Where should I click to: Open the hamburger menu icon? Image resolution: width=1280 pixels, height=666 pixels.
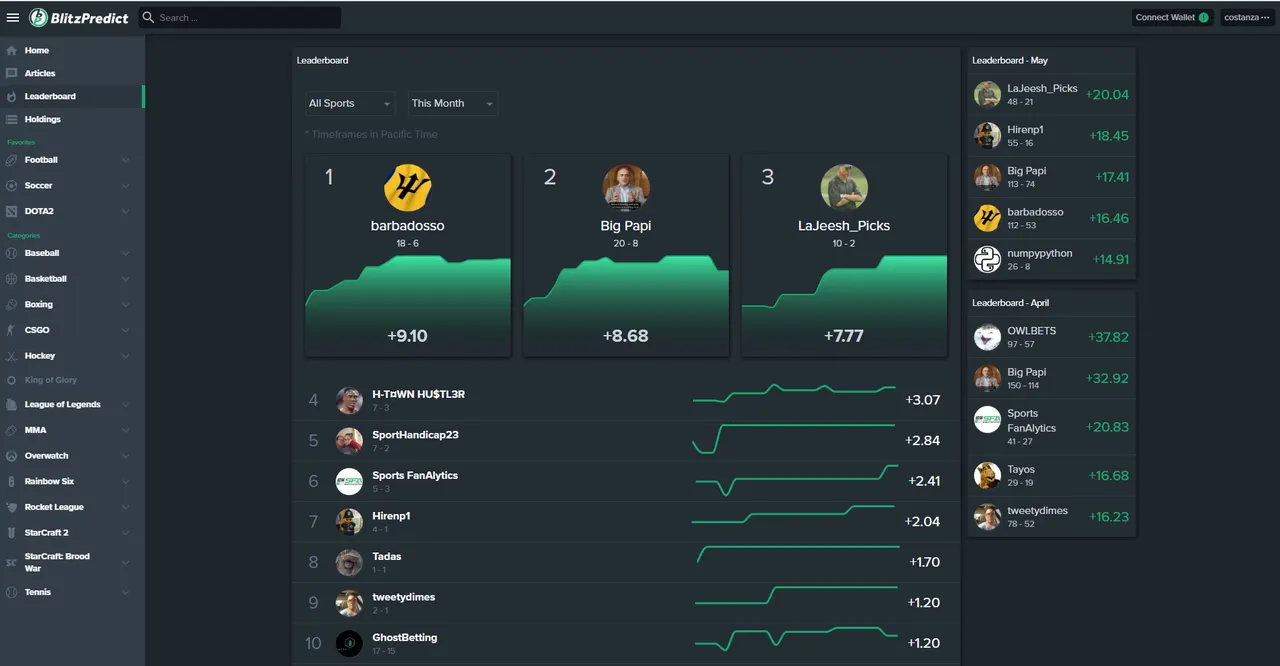click(x=13, y=17)
